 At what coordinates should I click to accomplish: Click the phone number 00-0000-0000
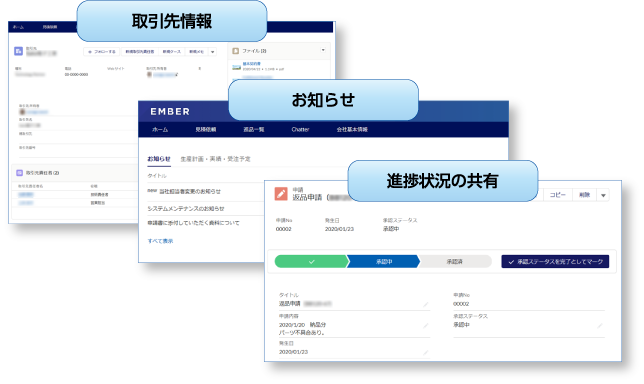tap(76, 75)
